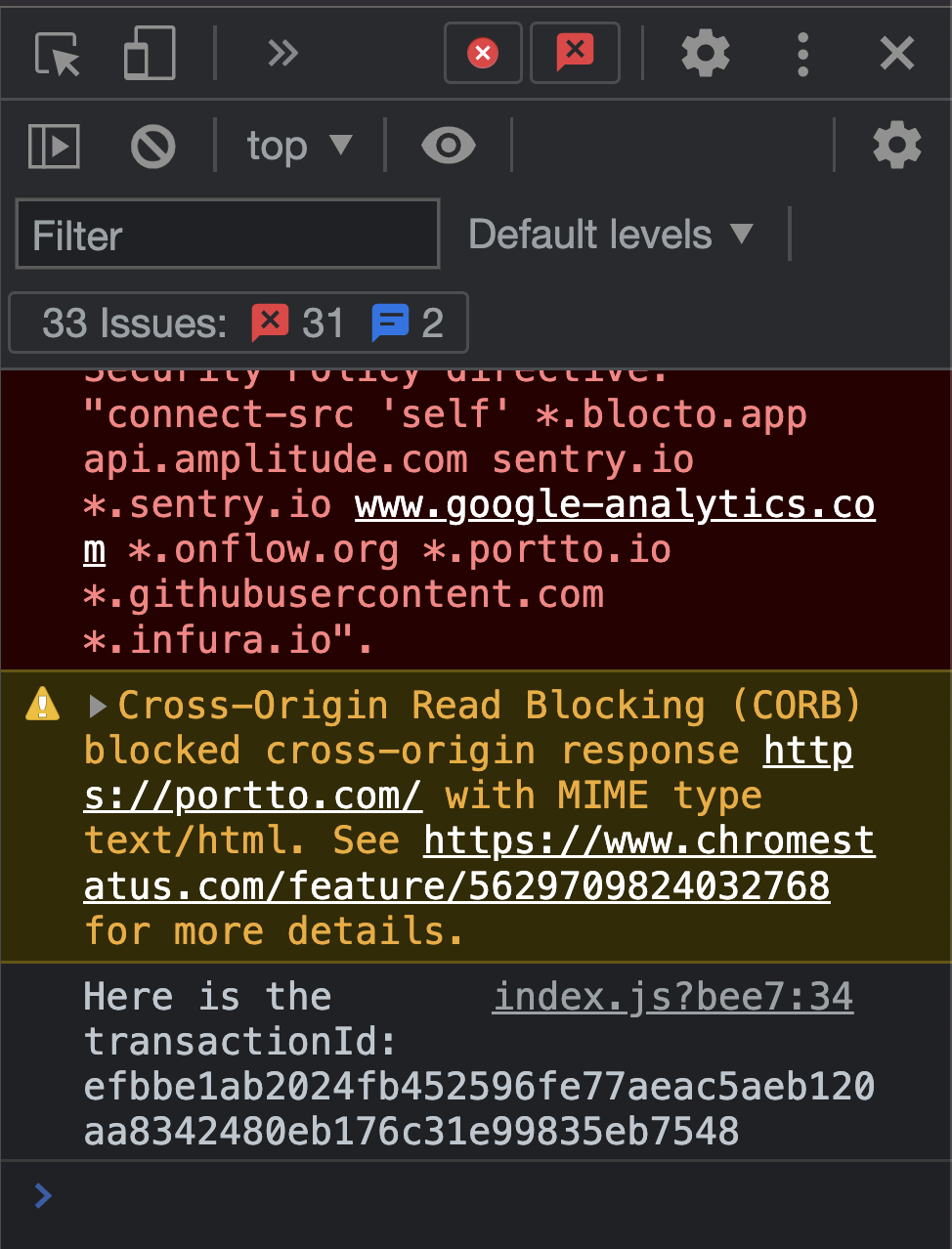Open the three-dot customize DevTools menu
Screen dimensions: 952x1249
pos(802,54)
